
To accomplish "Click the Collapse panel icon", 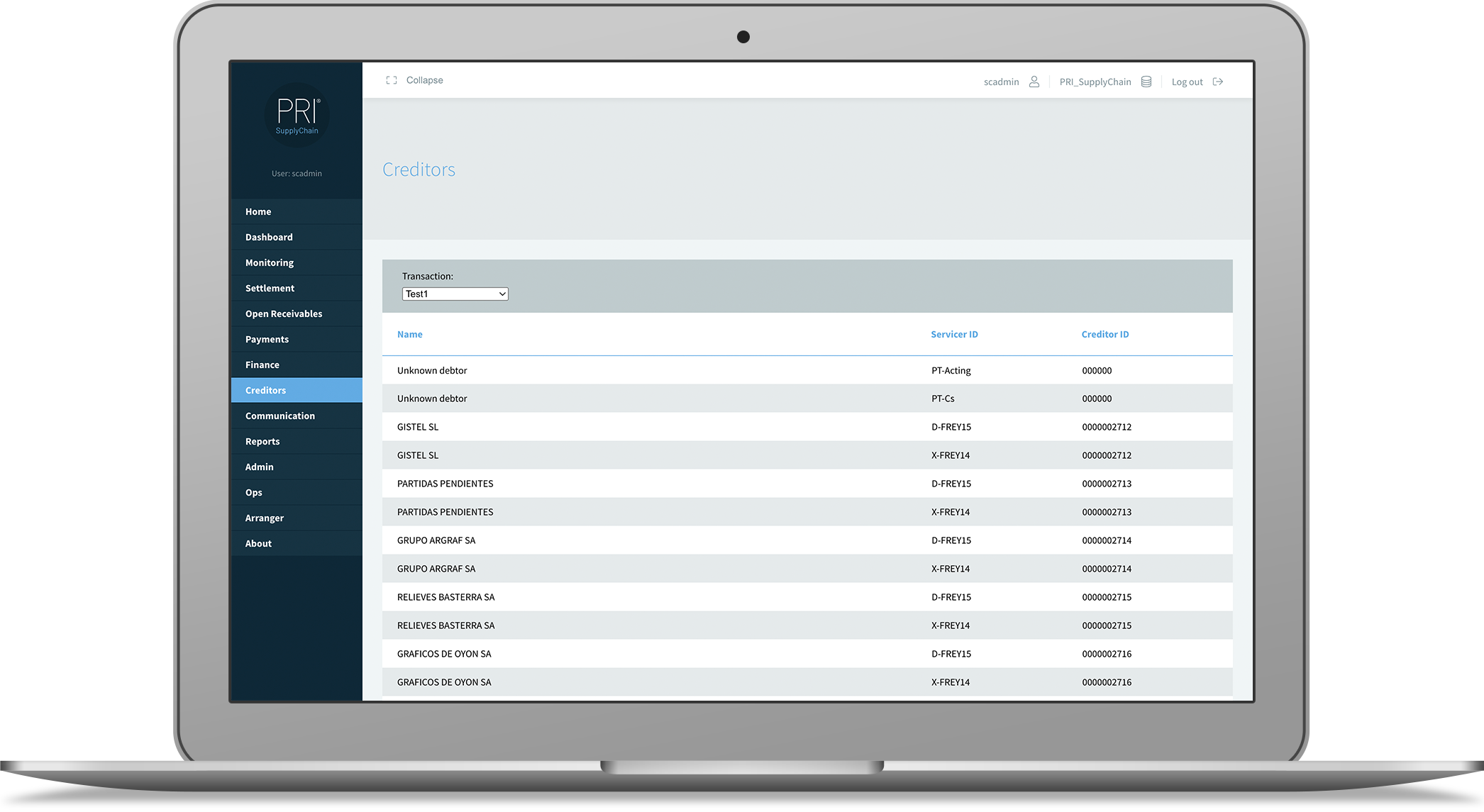I will click(x=394, y=80).
